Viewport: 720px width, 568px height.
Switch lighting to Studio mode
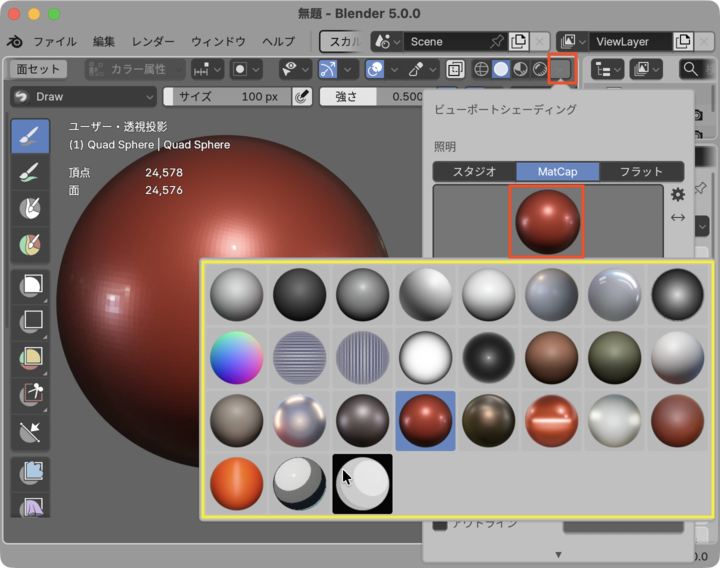tap(474, 171)
